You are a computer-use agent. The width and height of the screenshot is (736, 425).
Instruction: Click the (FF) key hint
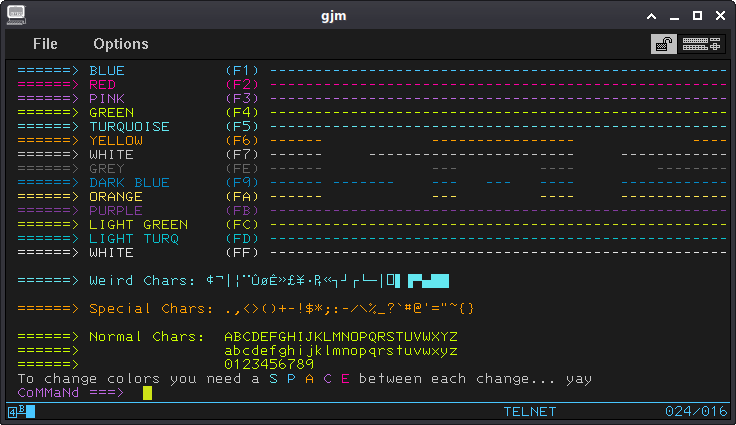point(242,253)
